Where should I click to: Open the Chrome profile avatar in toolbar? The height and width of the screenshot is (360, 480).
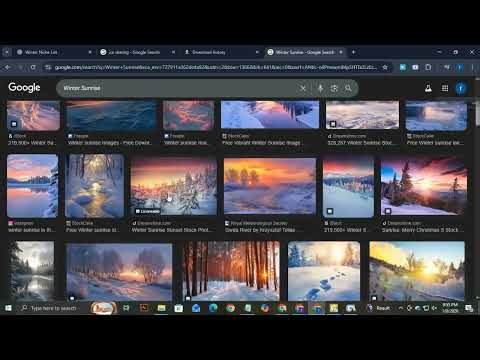(x=460, y=67)
